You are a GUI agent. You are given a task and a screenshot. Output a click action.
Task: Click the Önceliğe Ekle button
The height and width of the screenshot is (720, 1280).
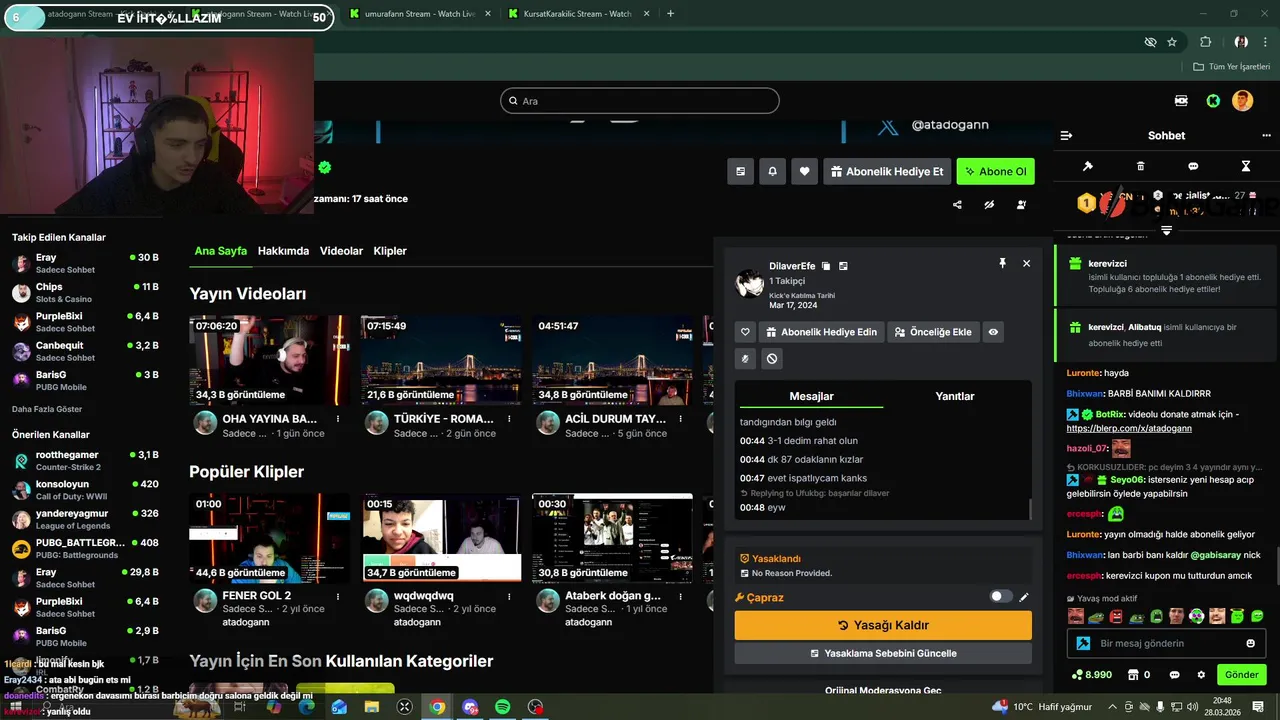pyautogui.click(x=932, y=332)
